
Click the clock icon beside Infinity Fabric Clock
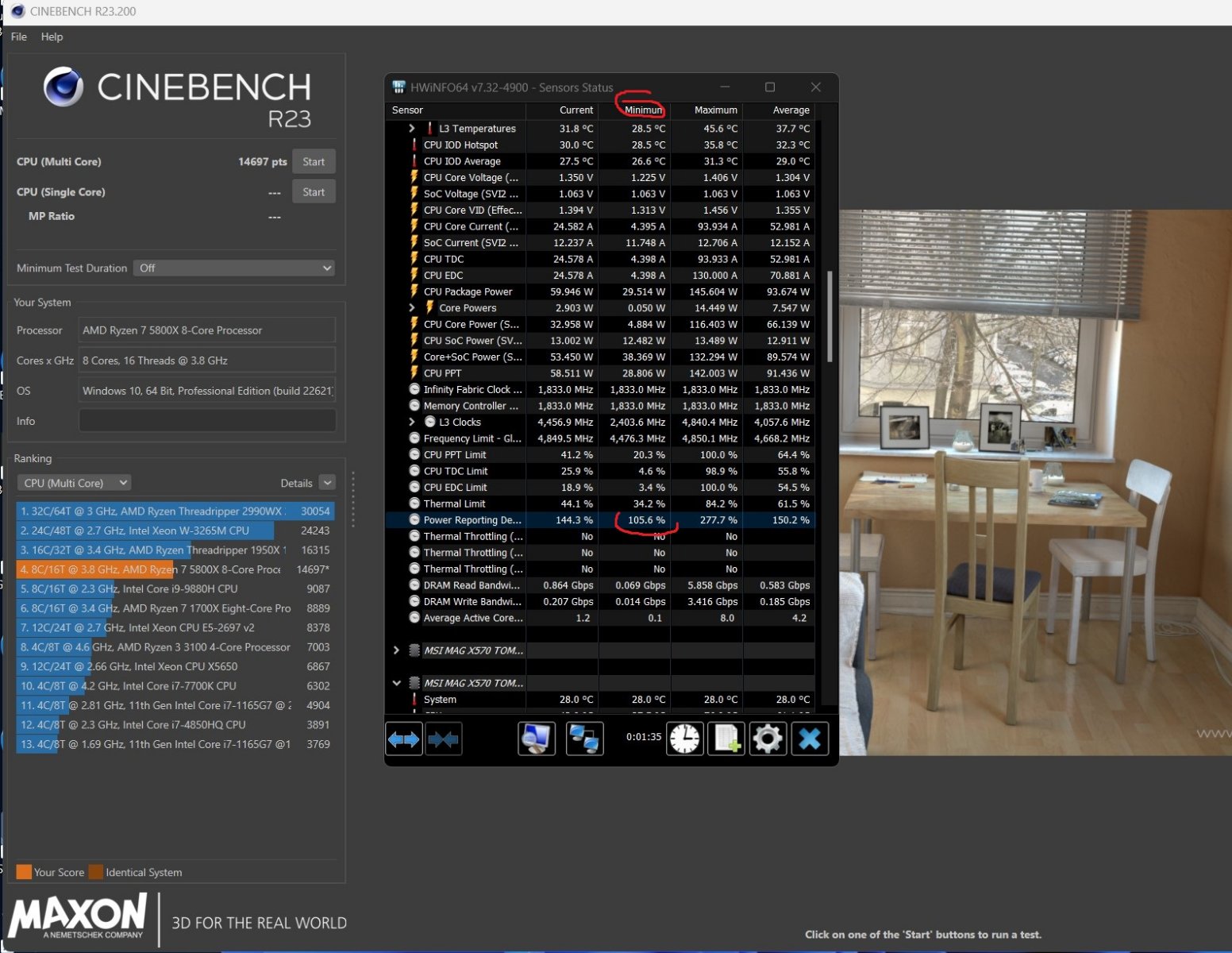tap(414, 389)
